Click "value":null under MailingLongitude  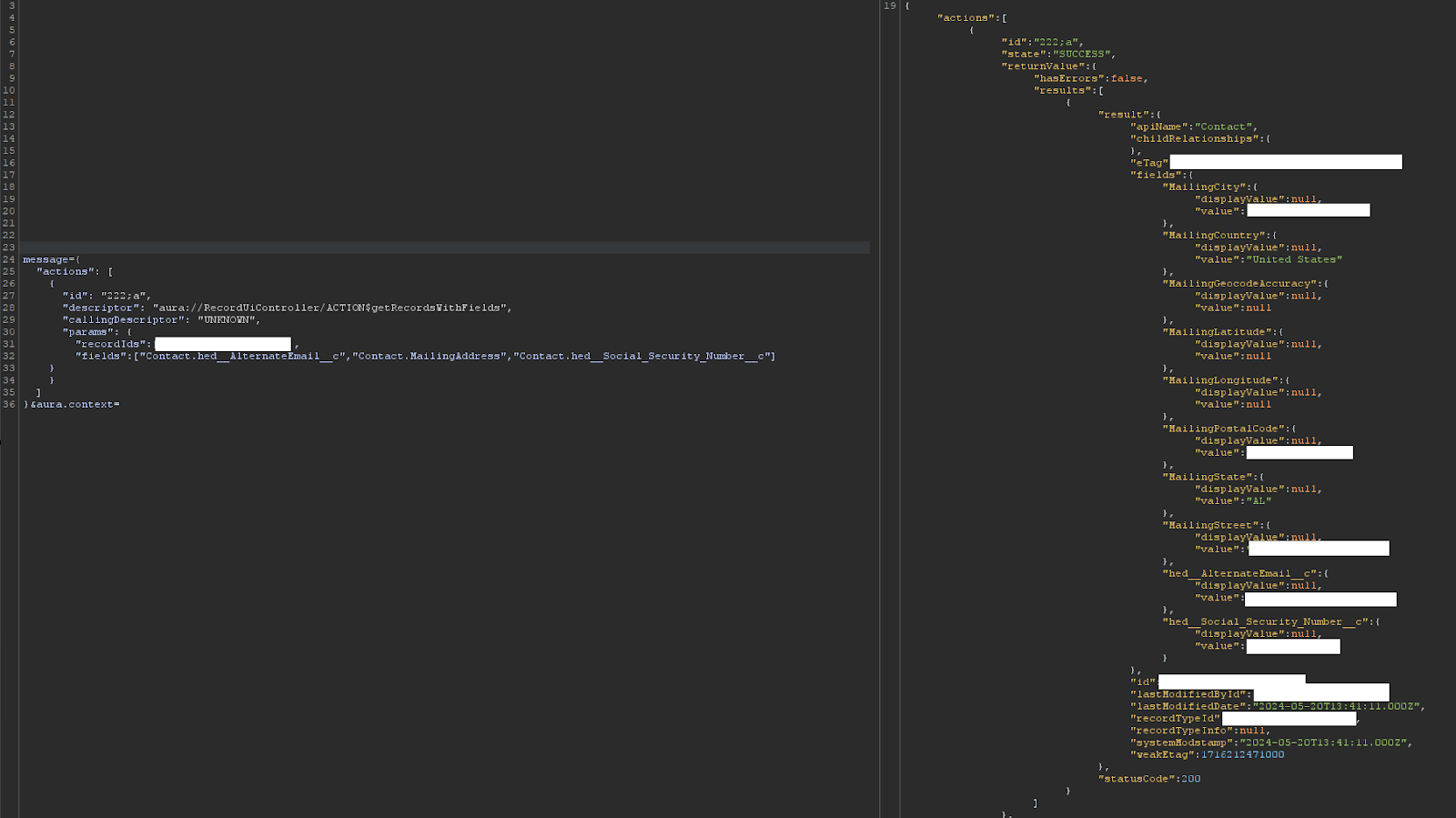1233,404
